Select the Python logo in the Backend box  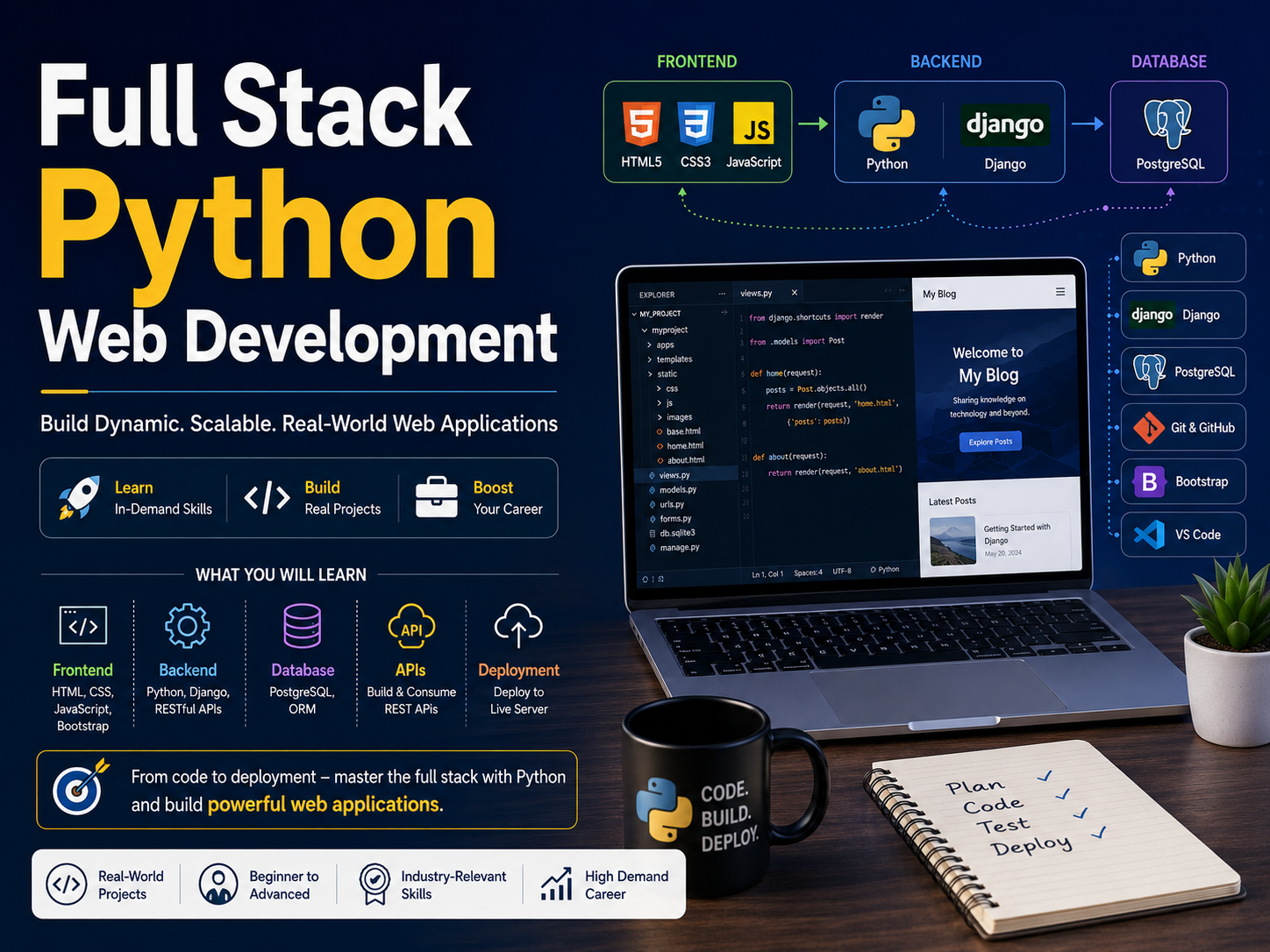[x=887, y=124]
